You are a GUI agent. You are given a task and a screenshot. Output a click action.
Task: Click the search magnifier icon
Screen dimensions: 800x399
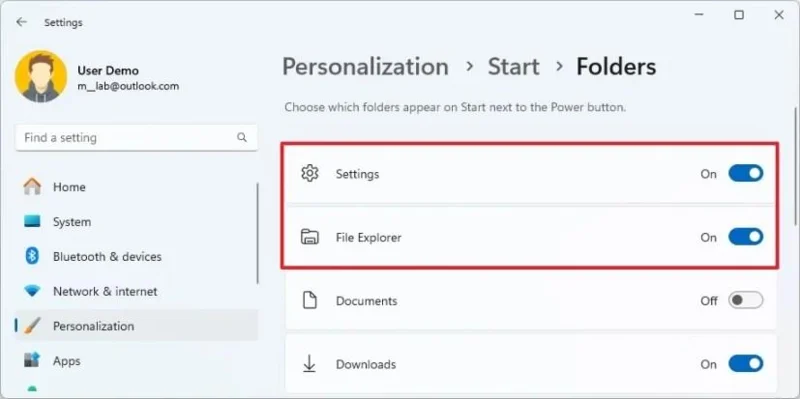tap(242, 137)
